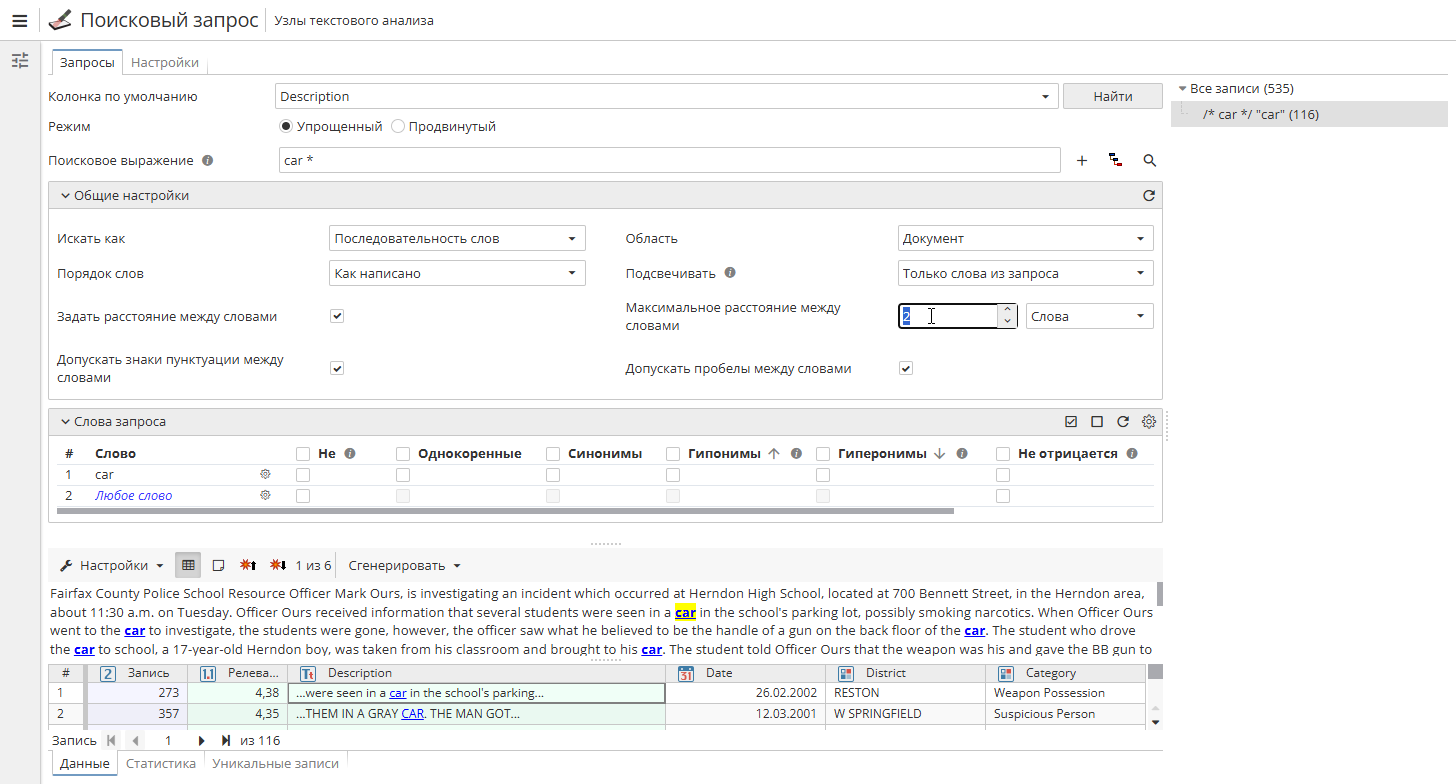This screenshot has height=784, width=1456.
Task: Toggle the filter sliders sidebar icon
Action: 20,61
